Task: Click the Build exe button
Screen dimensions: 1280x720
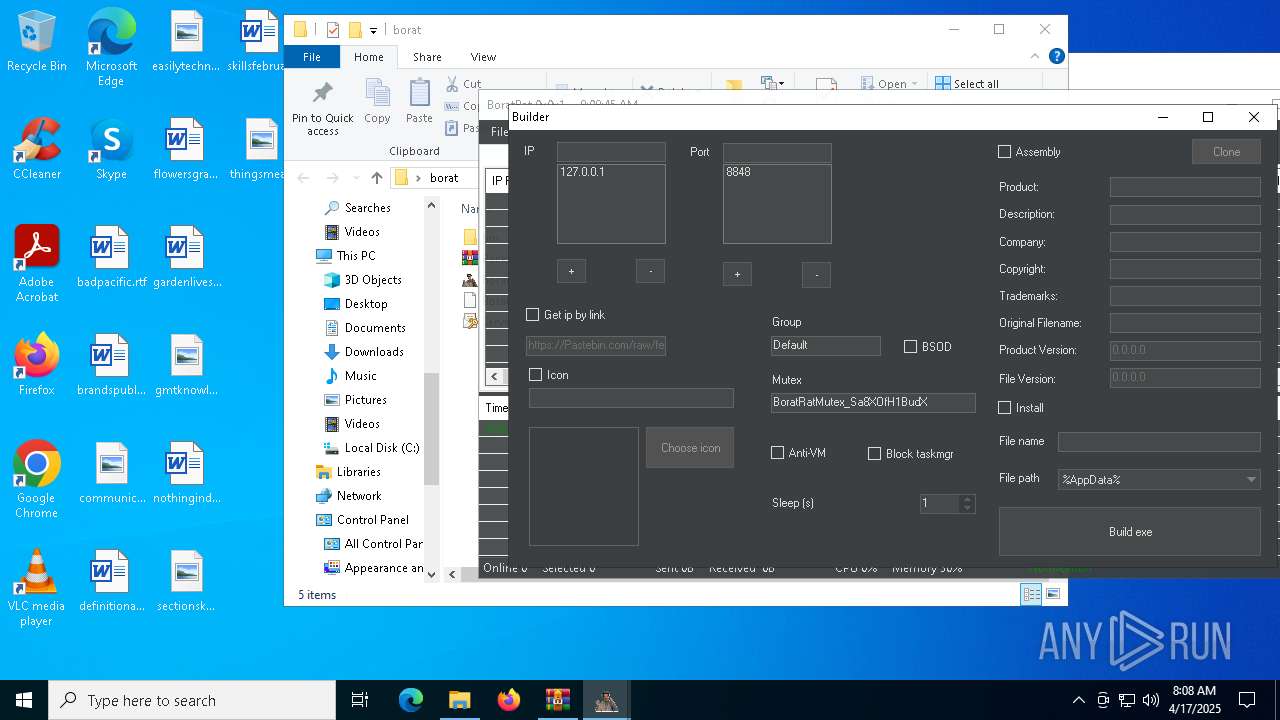Action: tap(1130, 532)
